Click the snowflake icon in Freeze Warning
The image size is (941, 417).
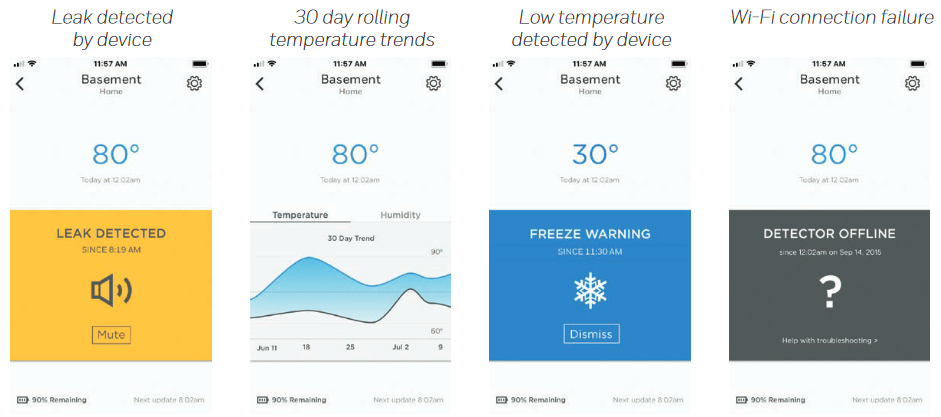pyautogui.click(x=590, y=290)
